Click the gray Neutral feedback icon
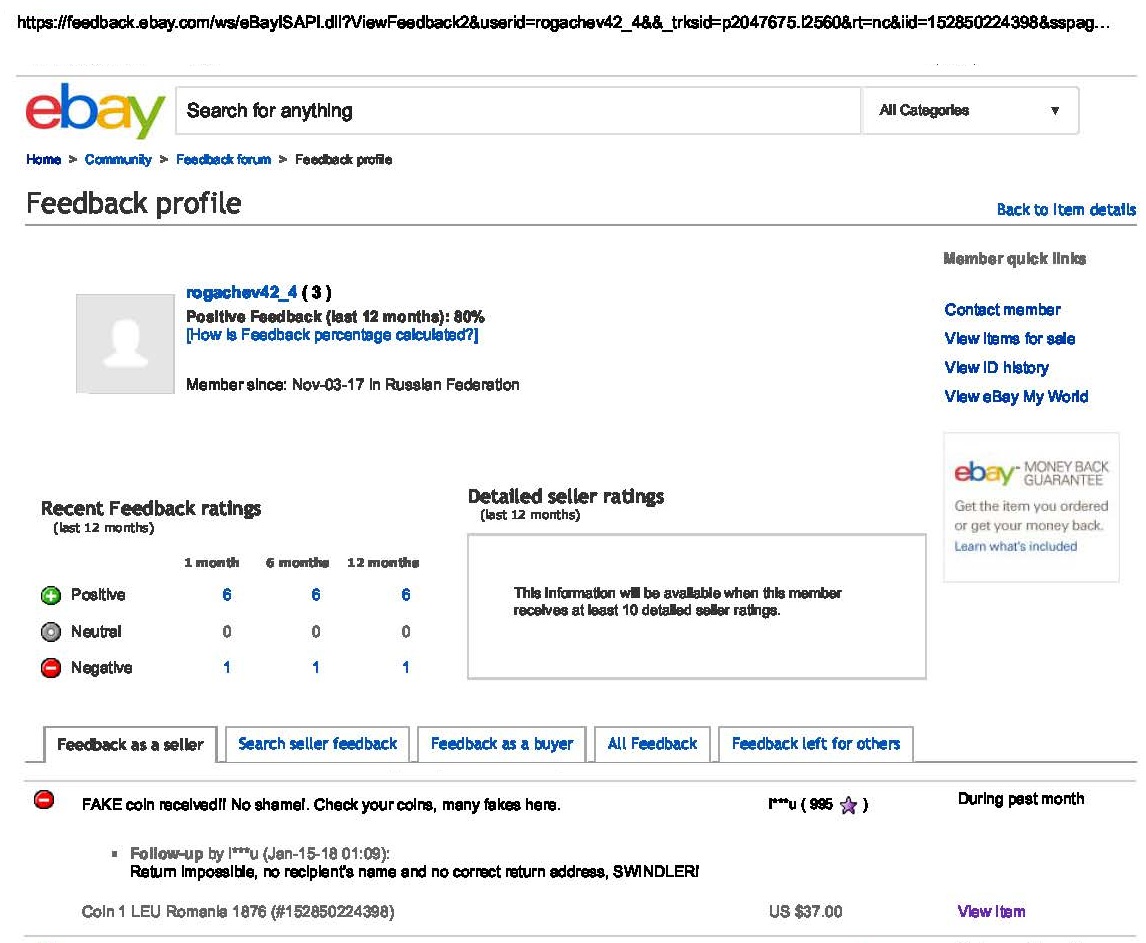Viewport: 1146px width, 943px height. 51,632
